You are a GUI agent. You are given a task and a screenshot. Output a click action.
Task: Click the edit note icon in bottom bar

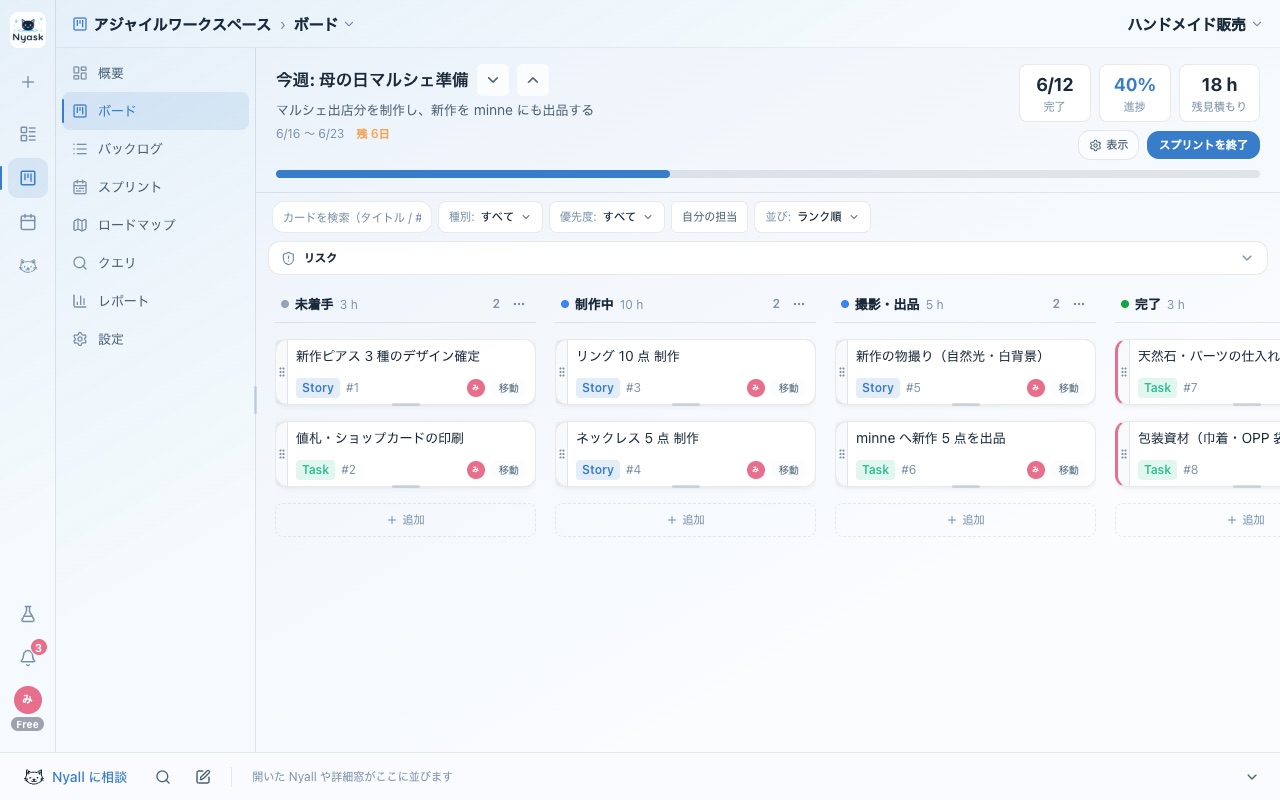coord(203,777)
